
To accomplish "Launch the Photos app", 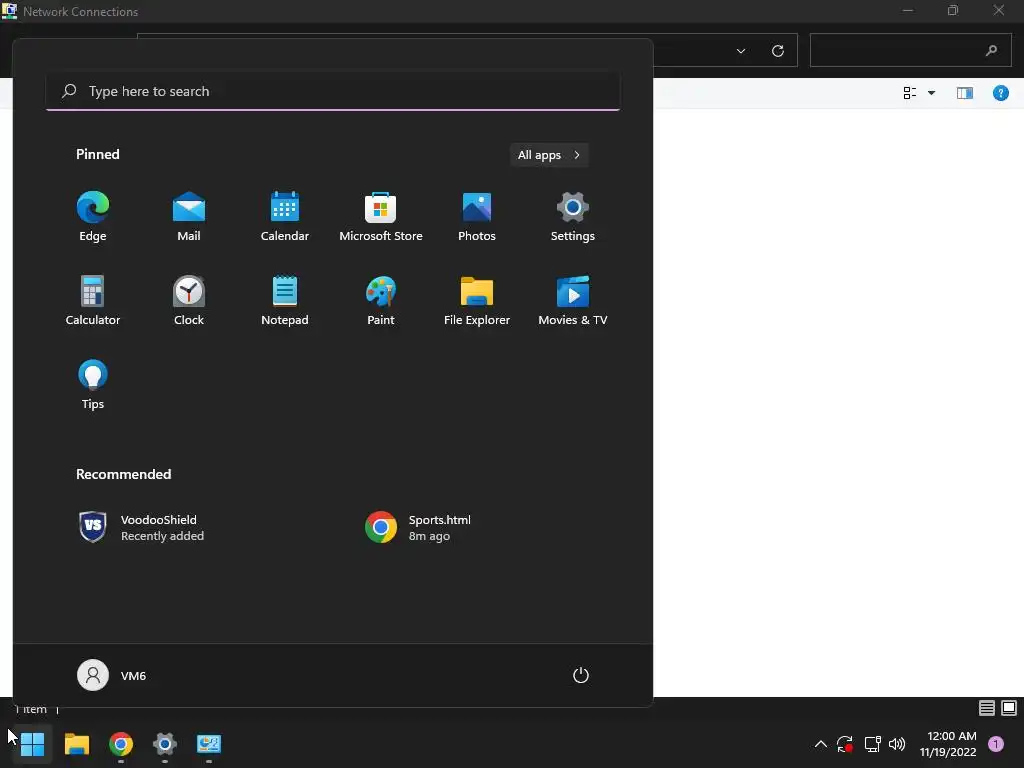I will [477, 217].
